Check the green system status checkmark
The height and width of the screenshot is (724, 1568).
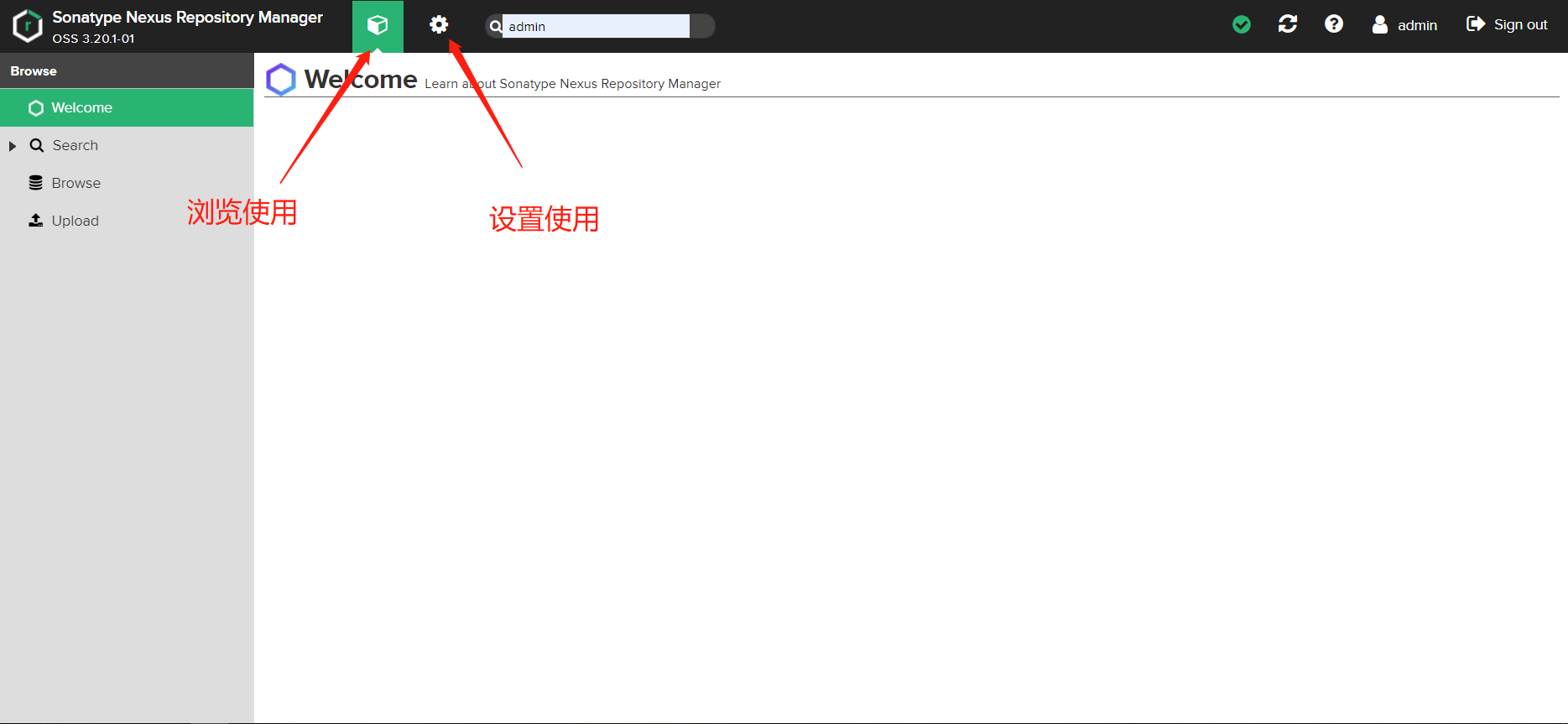pos(1242,25)
